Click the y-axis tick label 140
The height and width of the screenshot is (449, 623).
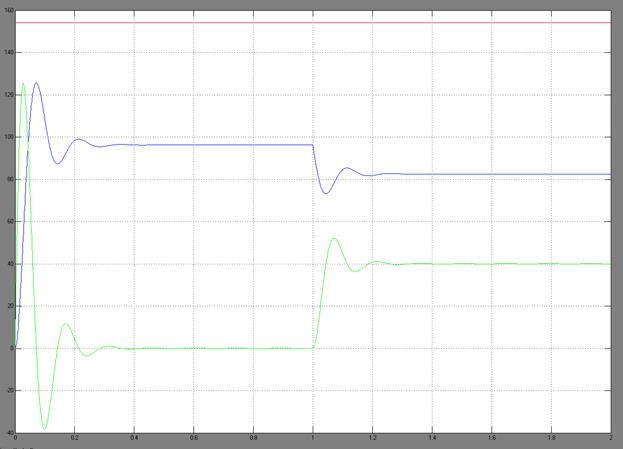point(8,52)
